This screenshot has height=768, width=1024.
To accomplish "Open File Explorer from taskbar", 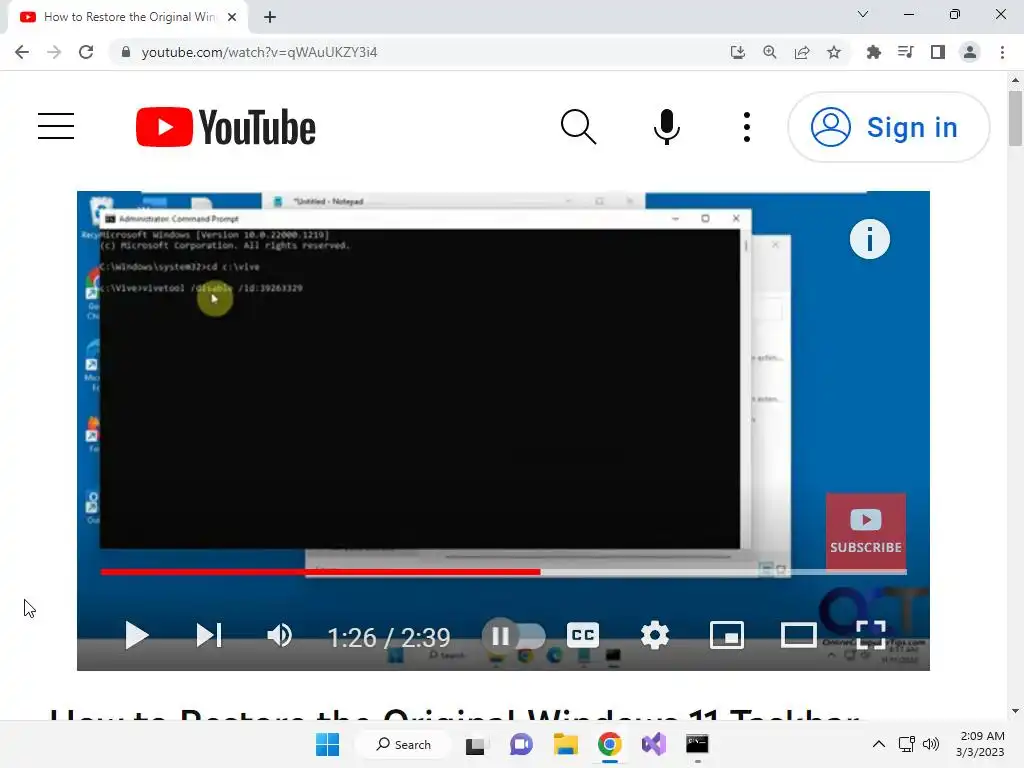I will (x=566, y=744).
